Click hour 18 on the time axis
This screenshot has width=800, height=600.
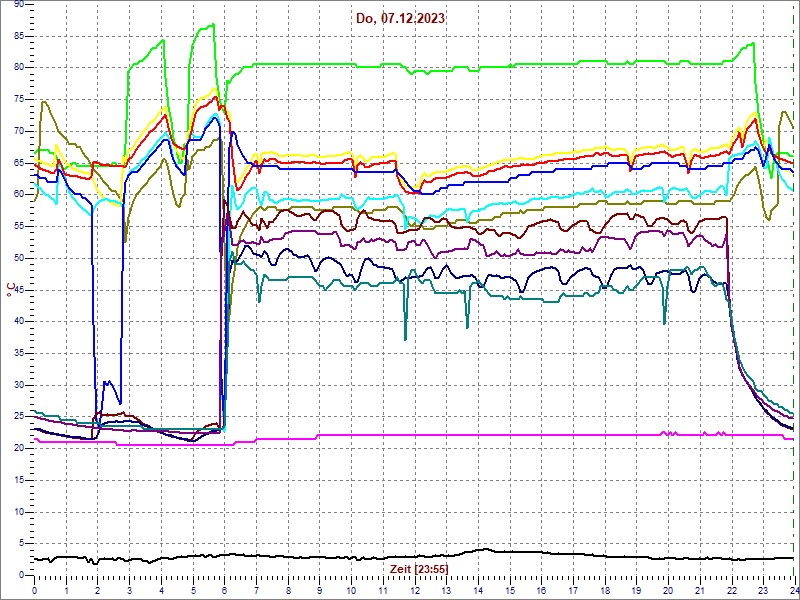604,591
